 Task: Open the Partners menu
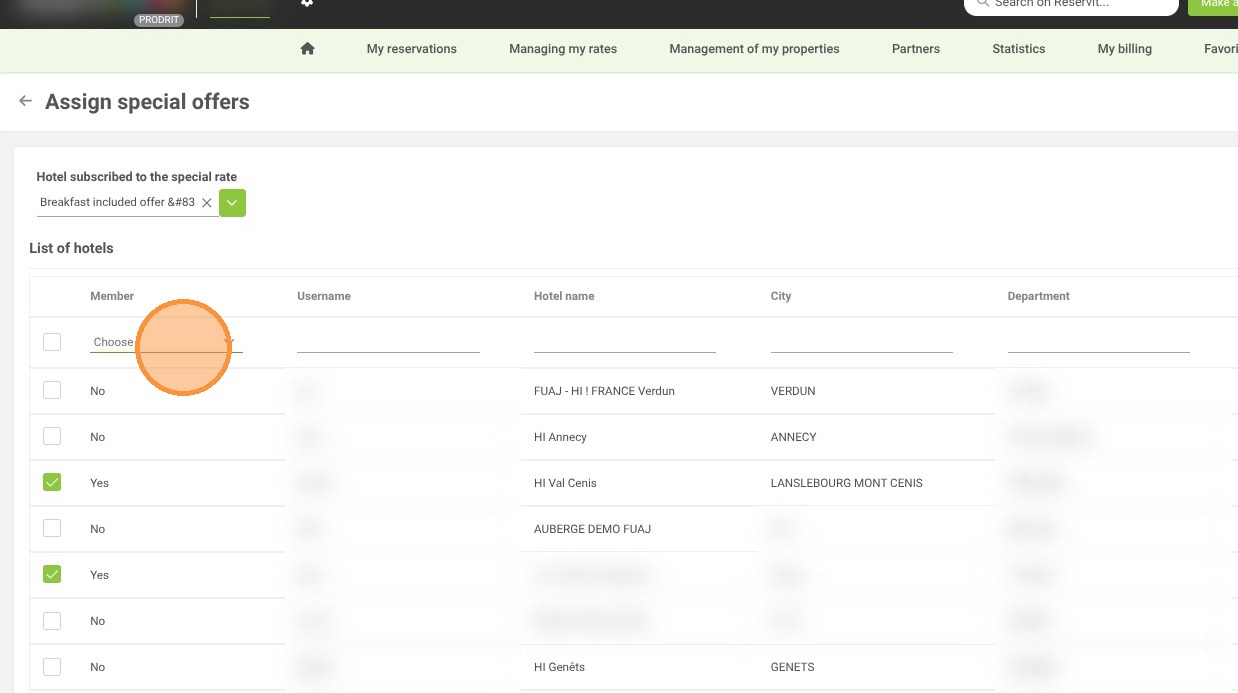coord(916,48)
